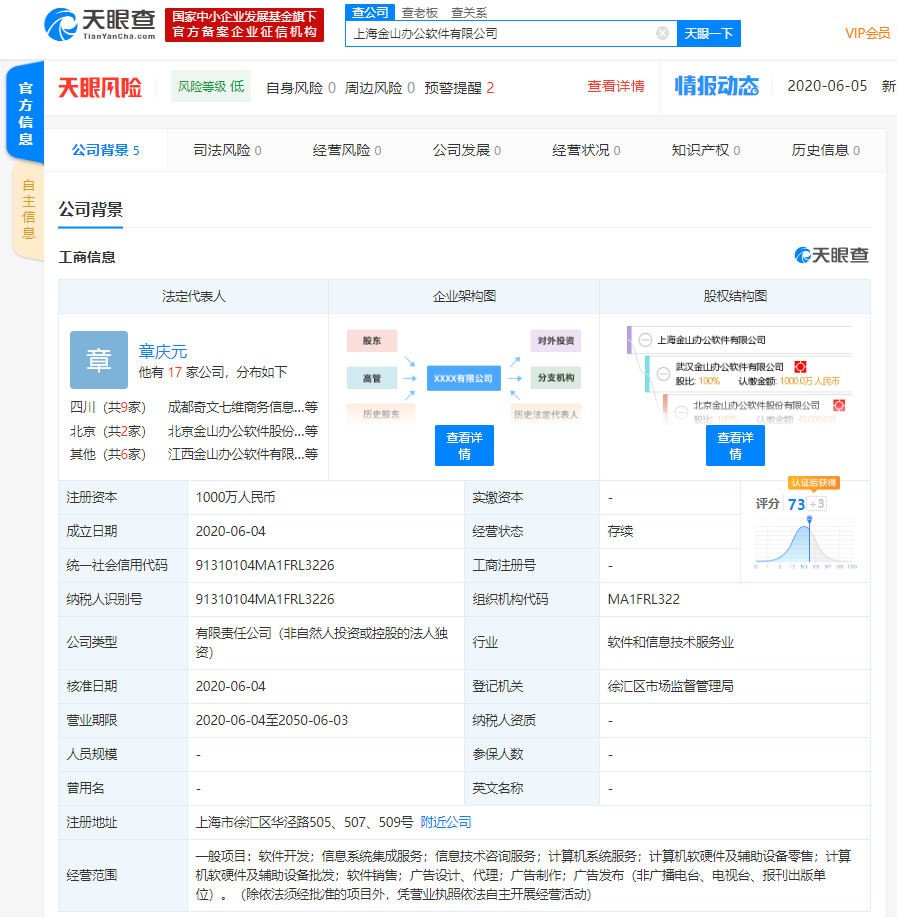Open the 自主信息 side tab
Image resolution: width=897 pixels, height=917 pixels.
(x=28, y=210)
